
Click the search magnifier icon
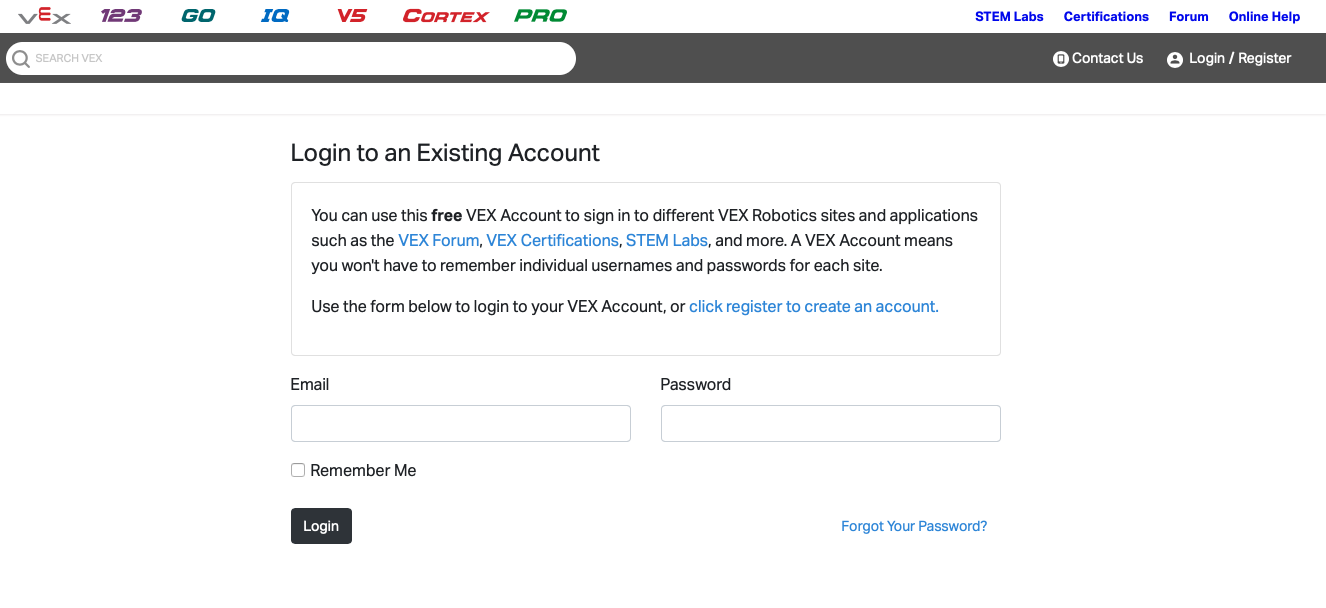21,58
